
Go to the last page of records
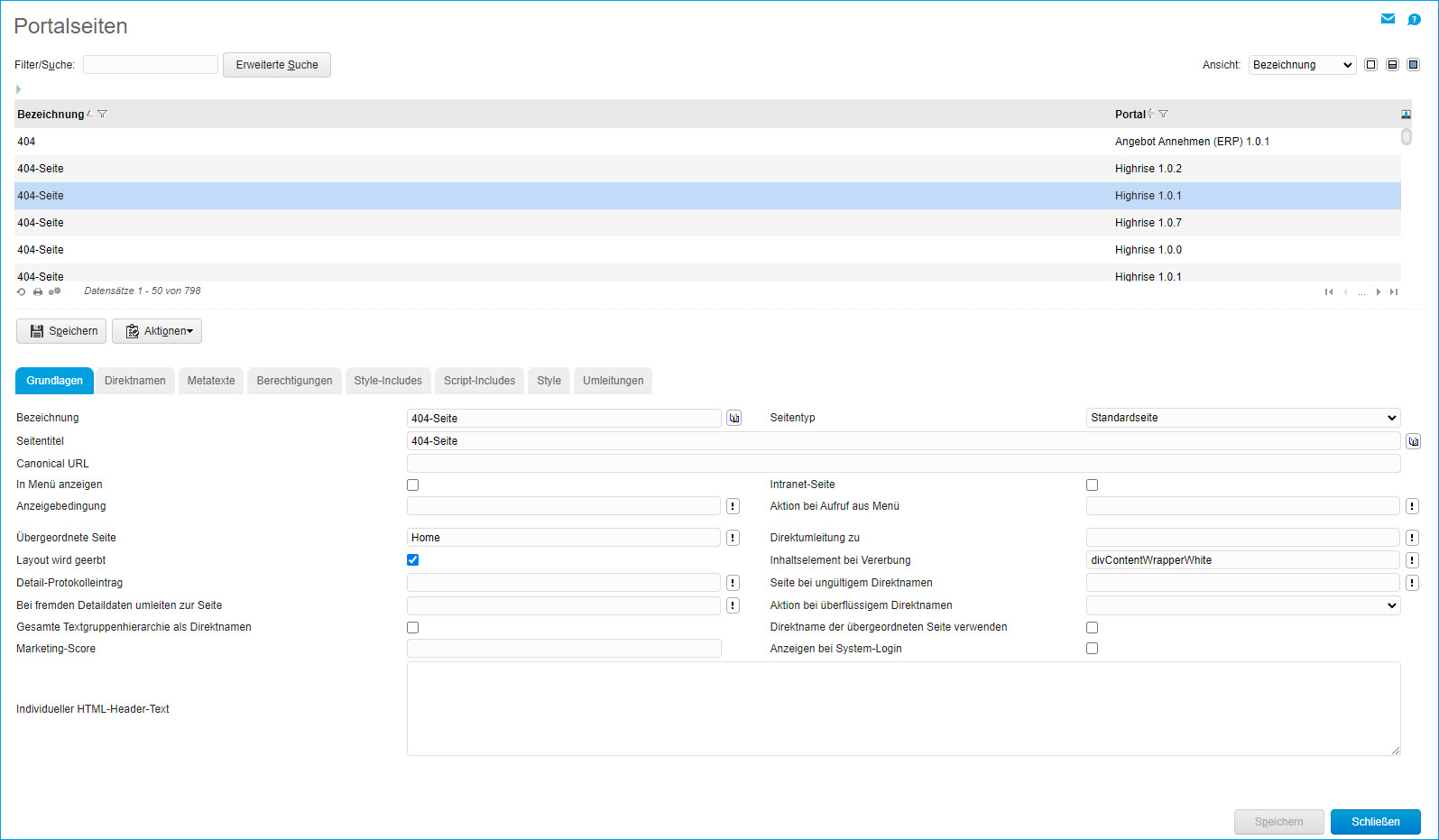[x=1394, y=291]
